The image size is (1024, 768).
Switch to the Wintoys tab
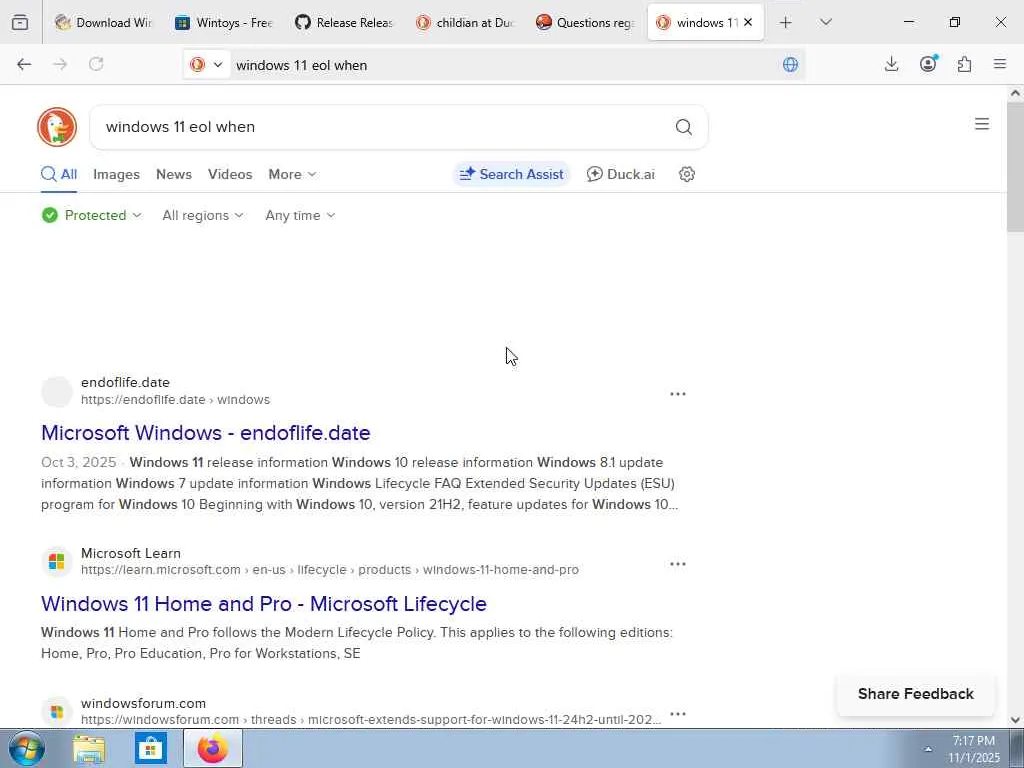224,23
